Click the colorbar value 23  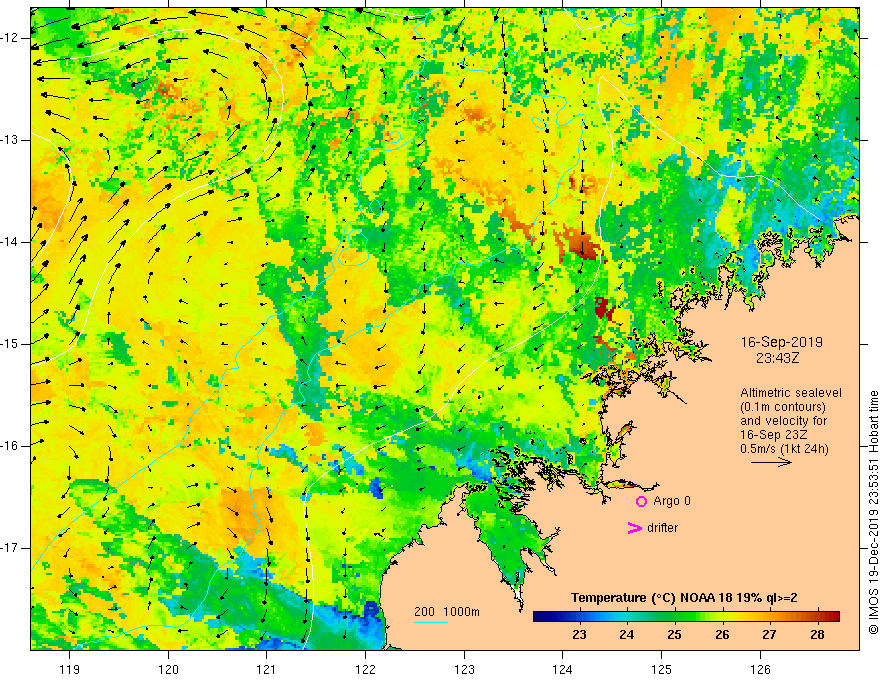tap(579, 635)
